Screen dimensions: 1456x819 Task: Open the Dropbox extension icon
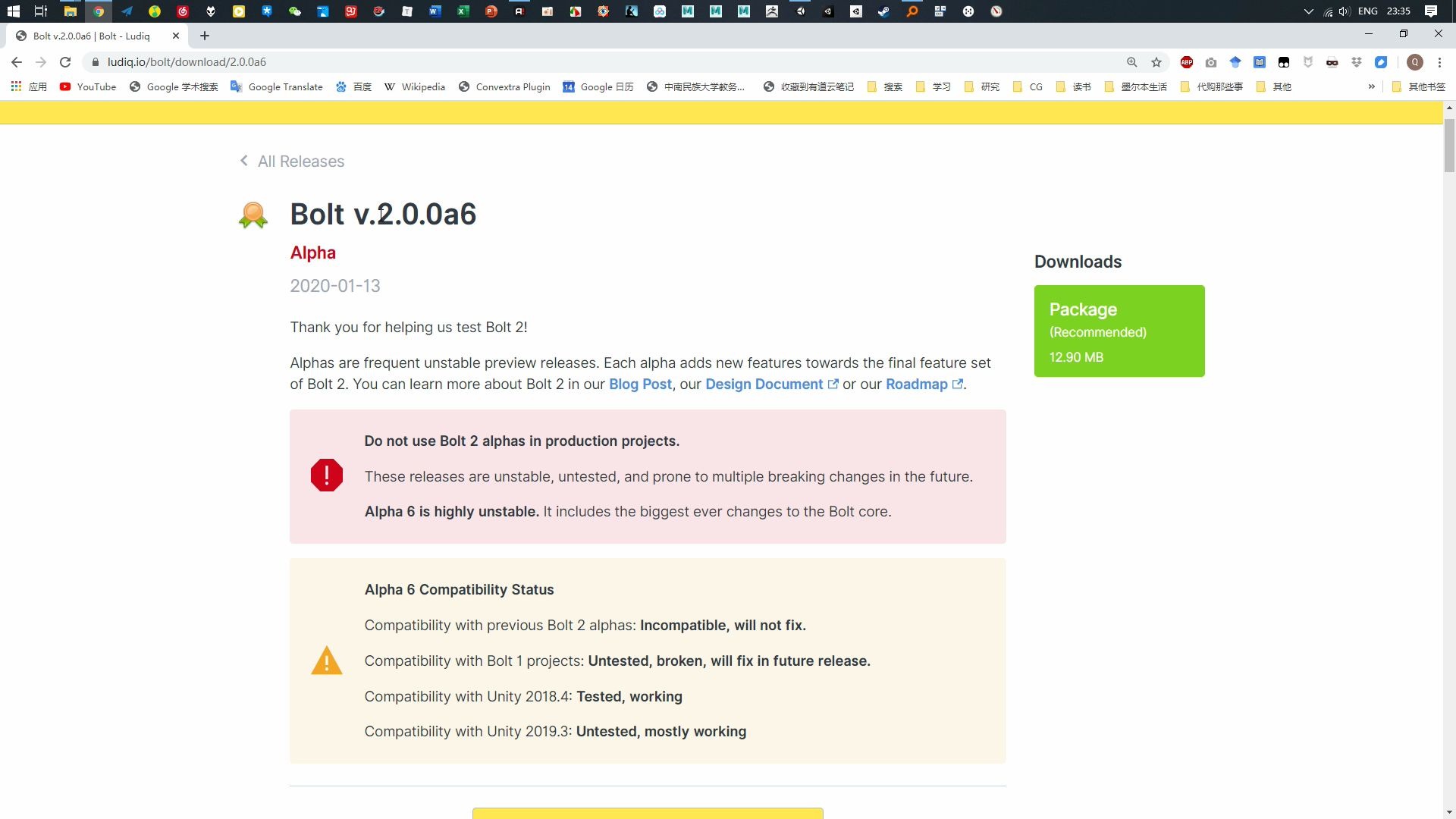1357,62
